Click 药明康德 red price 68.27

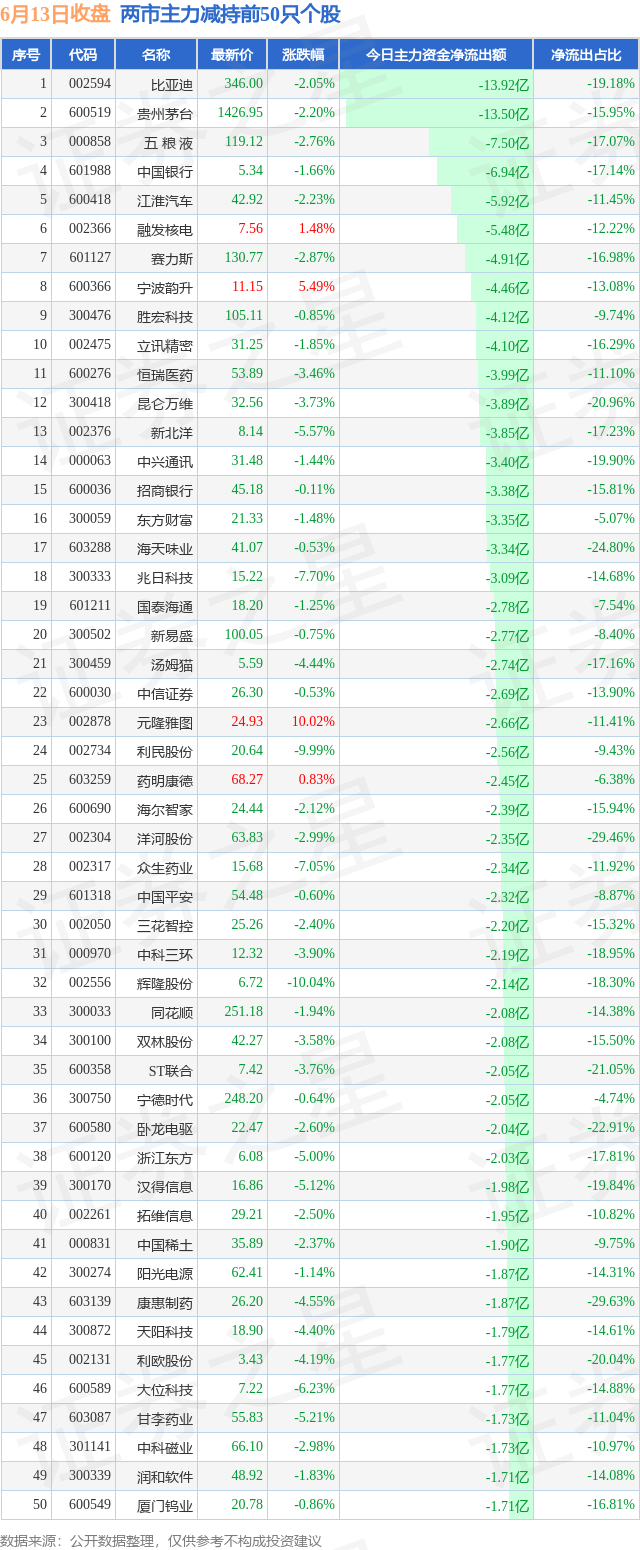pyautogui.click(x=247, y=780)
